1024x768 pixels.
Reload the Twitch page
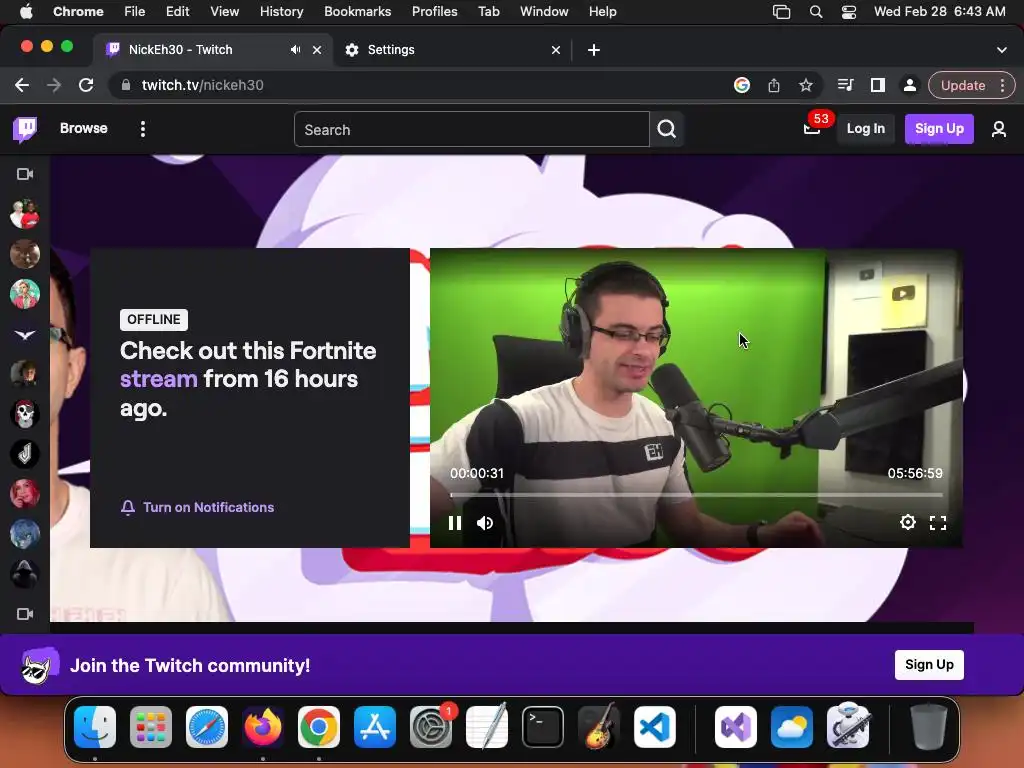[x=86, y=86]
